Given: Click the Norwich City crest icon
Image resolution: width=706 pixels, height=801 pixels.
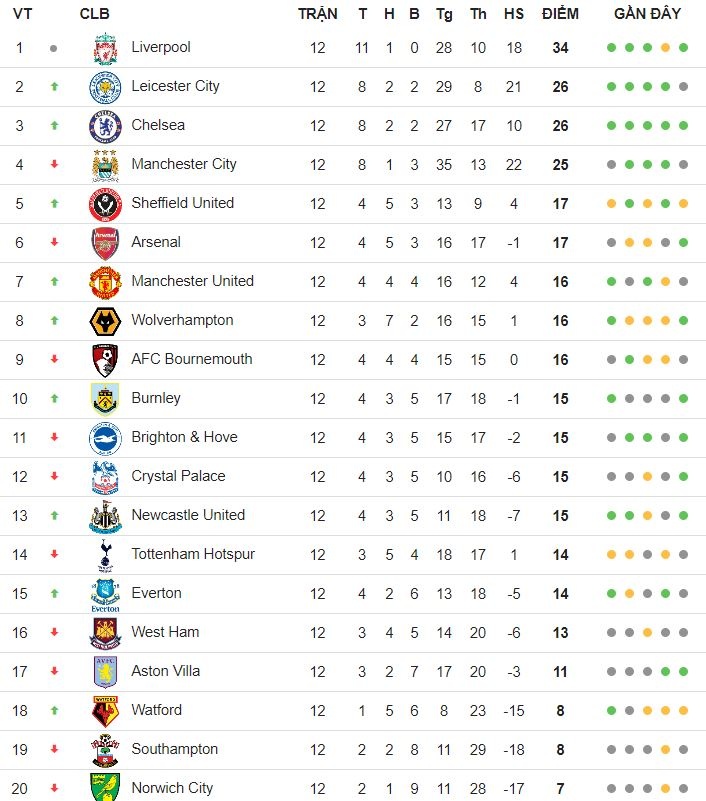Looking at the screenshot, I should click(x=105, y=788).
